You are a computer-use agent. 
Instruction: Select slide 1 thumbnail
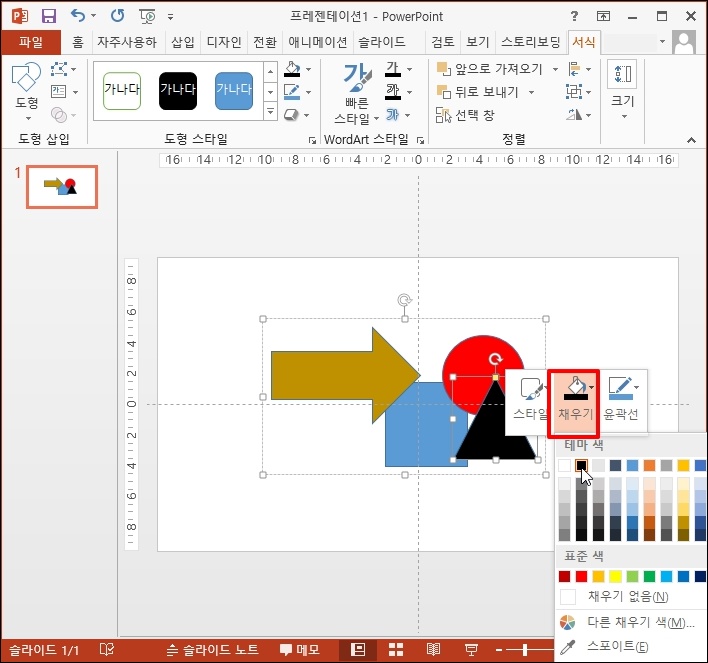coord(62,187)
